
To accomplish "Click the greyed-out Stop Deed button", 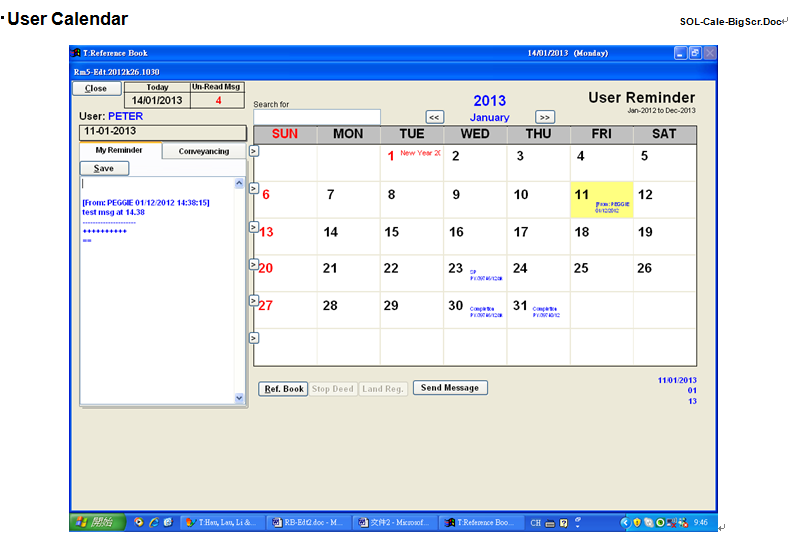I will click(x=333, y=389).
